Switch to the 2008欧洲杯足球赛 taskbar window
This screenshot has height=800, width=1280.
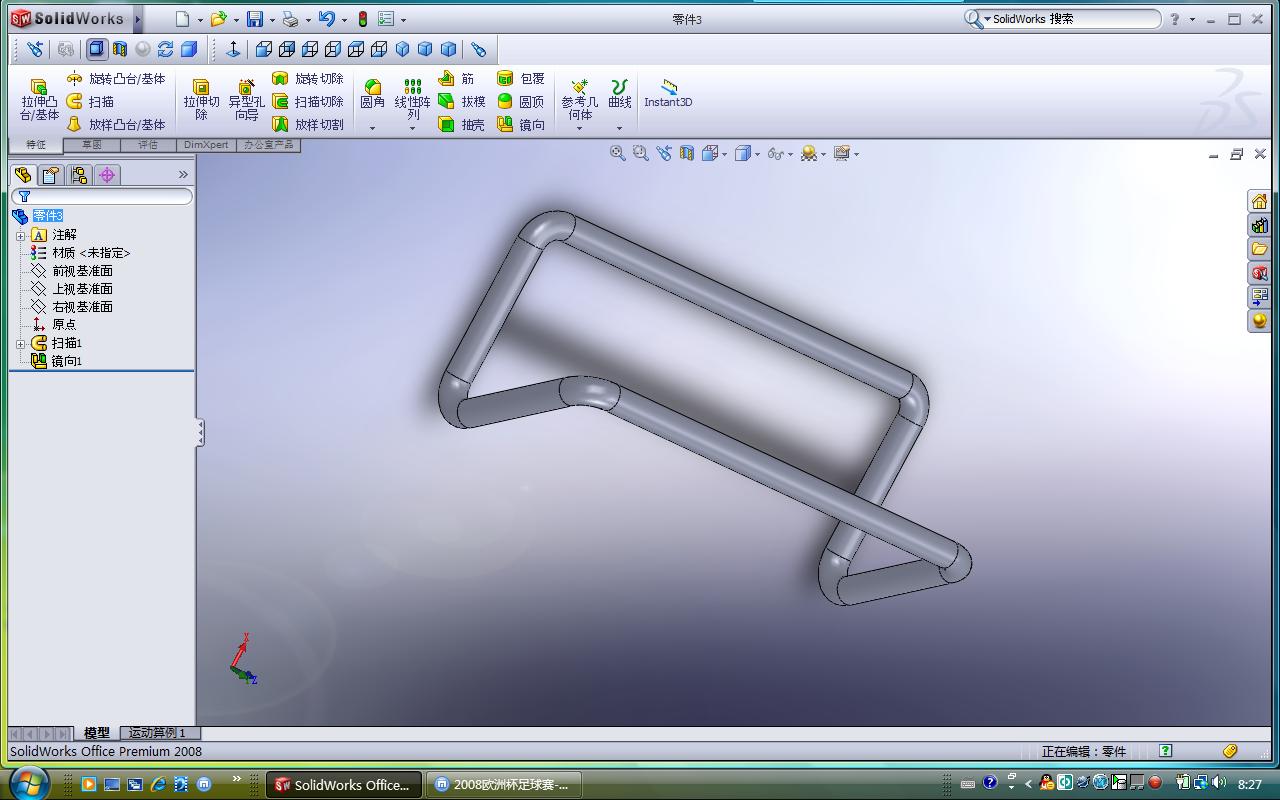(504, 785)
